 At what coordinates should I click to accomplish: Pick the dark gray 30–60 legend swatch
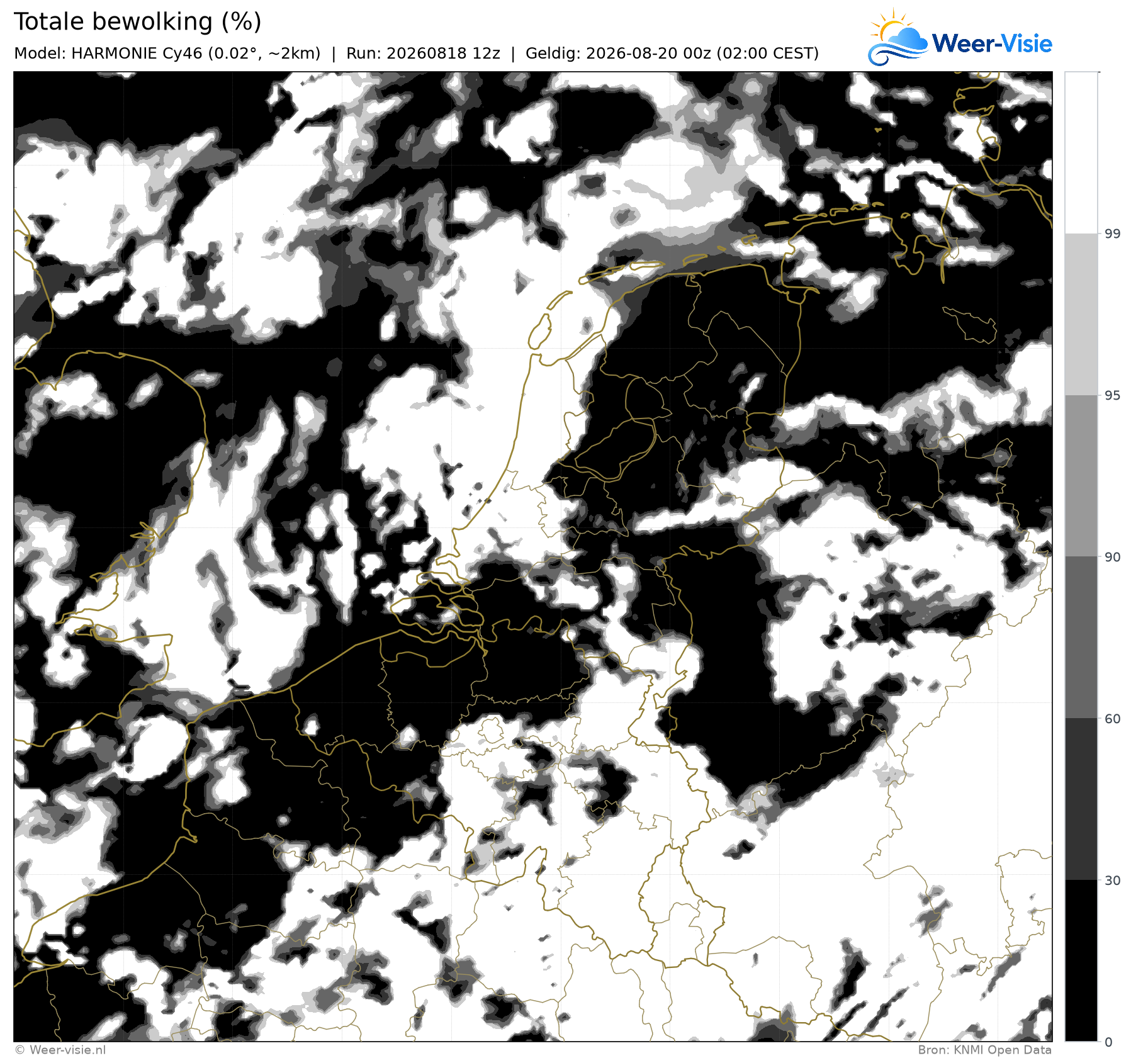coord(1081,799)
